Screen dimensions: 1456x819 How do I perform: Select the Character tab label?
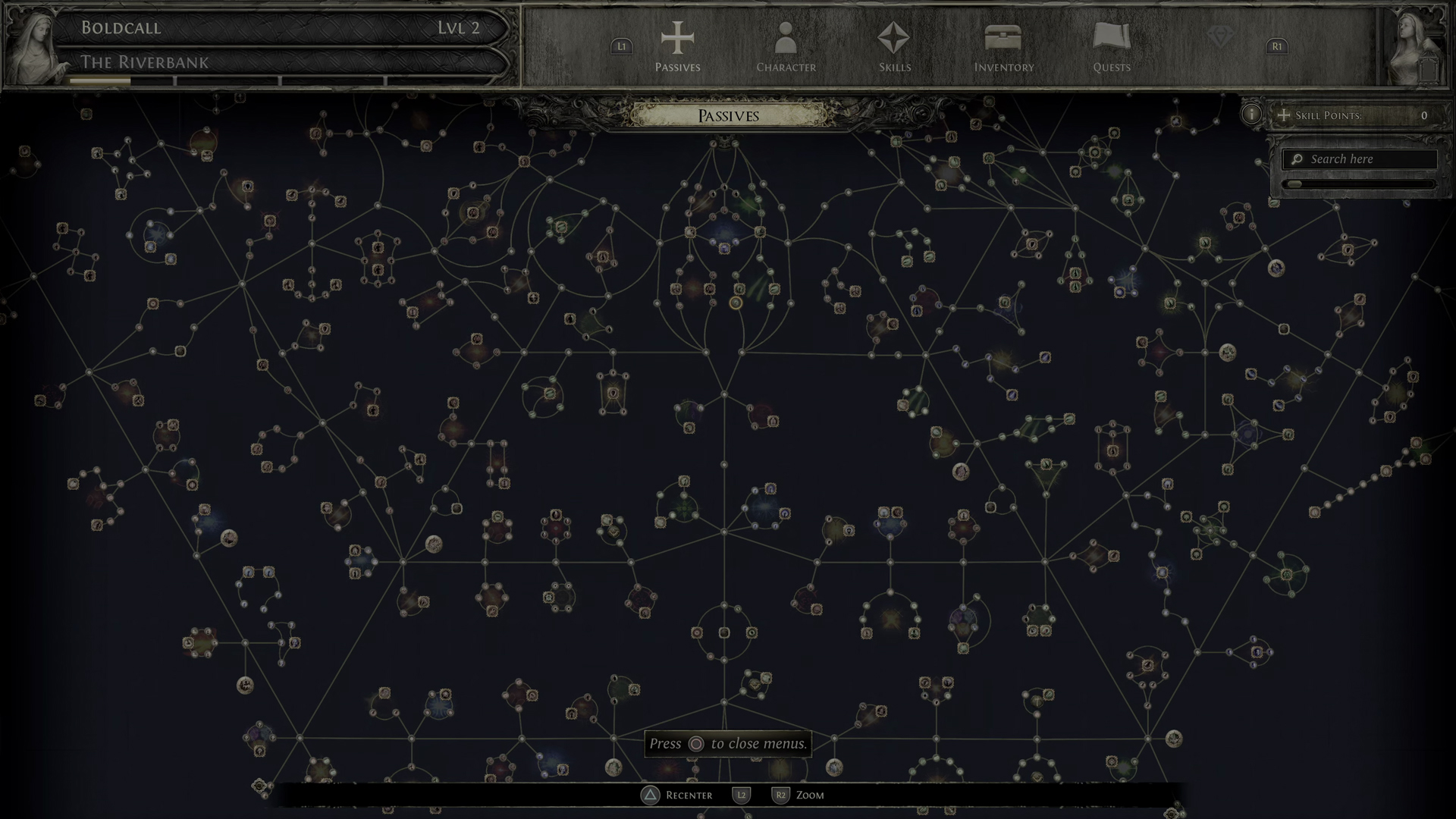786,67
